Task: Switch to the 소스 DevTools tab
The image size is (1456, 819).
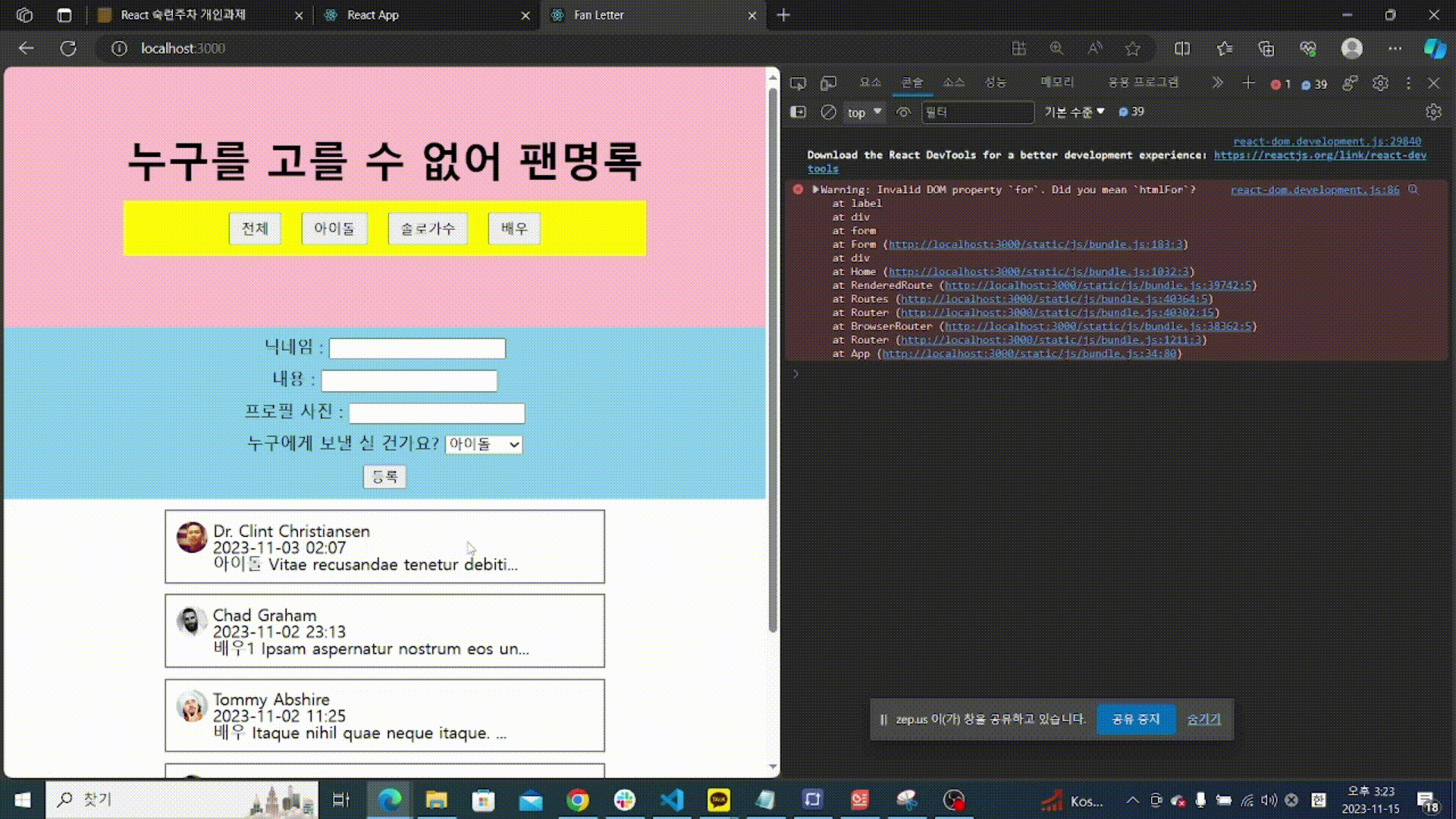Action: [953, 83]
